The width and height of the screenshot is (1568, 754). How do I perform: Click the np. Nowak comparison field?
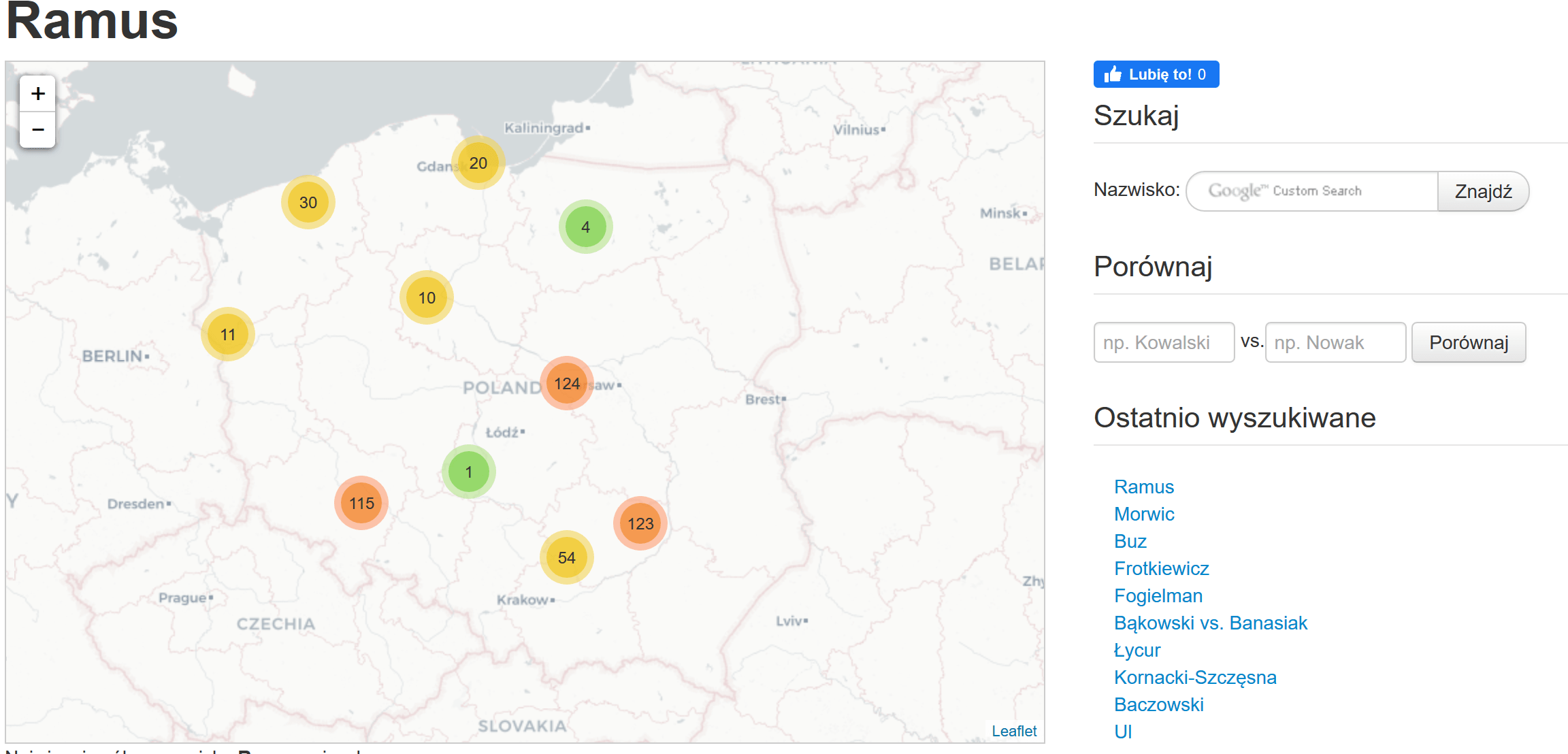[x=1335, y=342]
